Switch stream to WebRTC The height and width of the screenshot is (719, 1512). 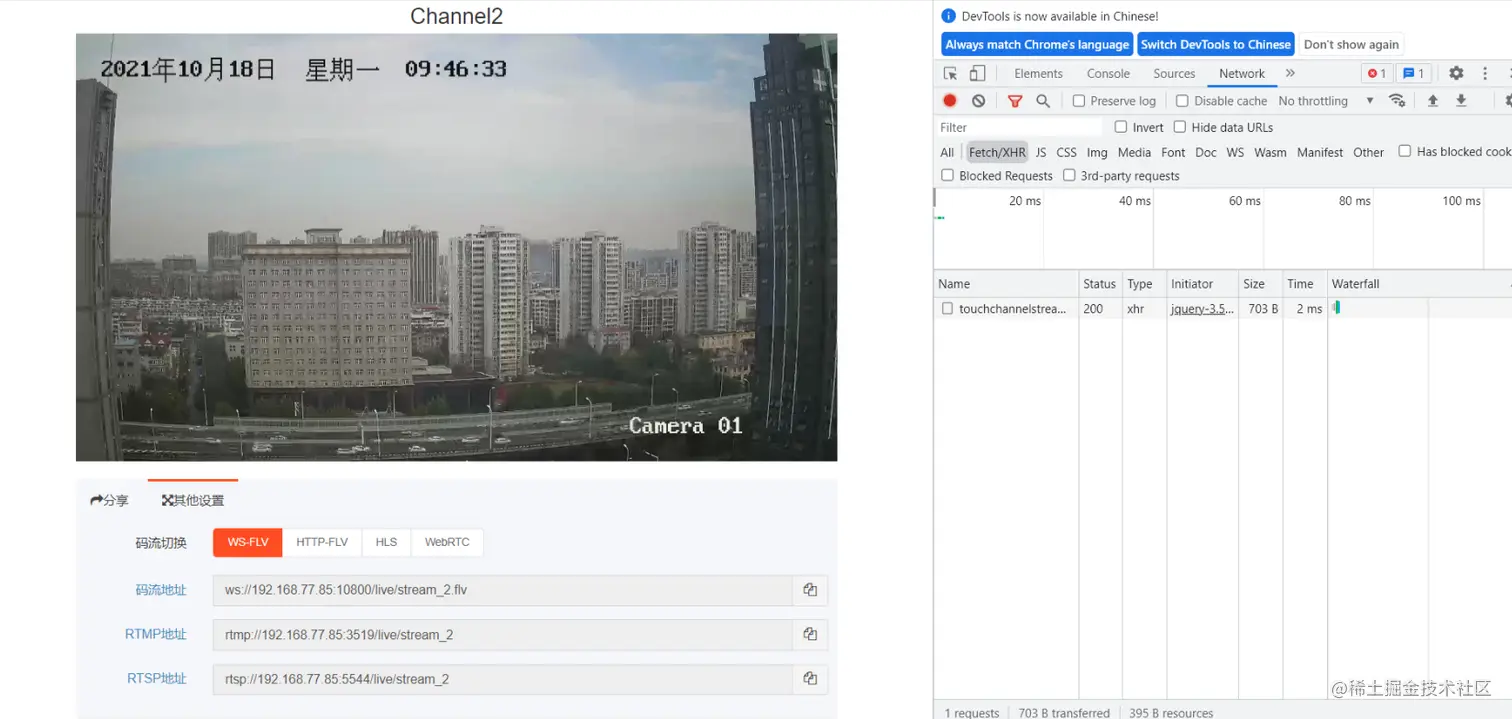click(x=447, y=542)
